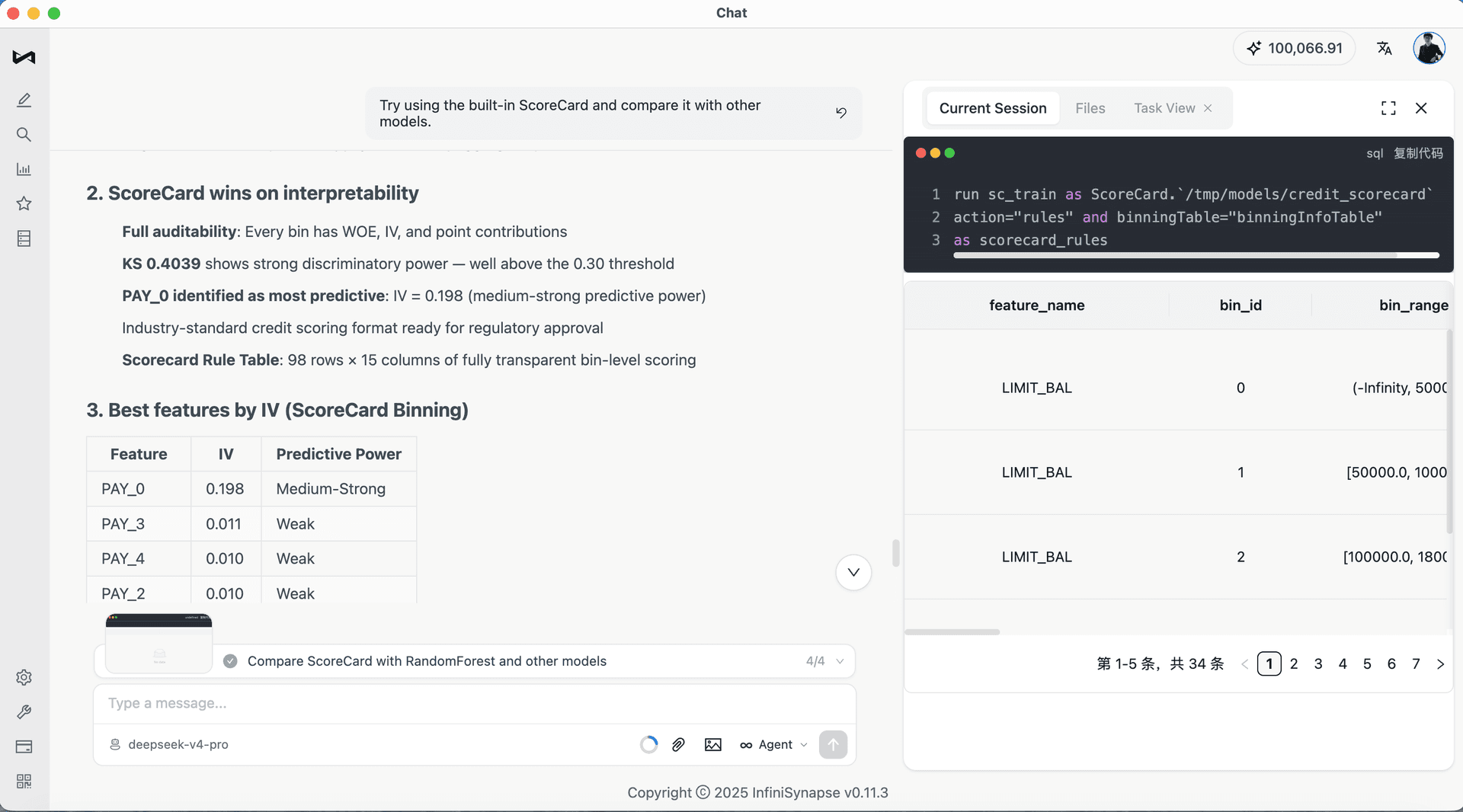Click the PAY_0 feature cell
Screen dimensions: 1463x812
click(x=139, y=489)
